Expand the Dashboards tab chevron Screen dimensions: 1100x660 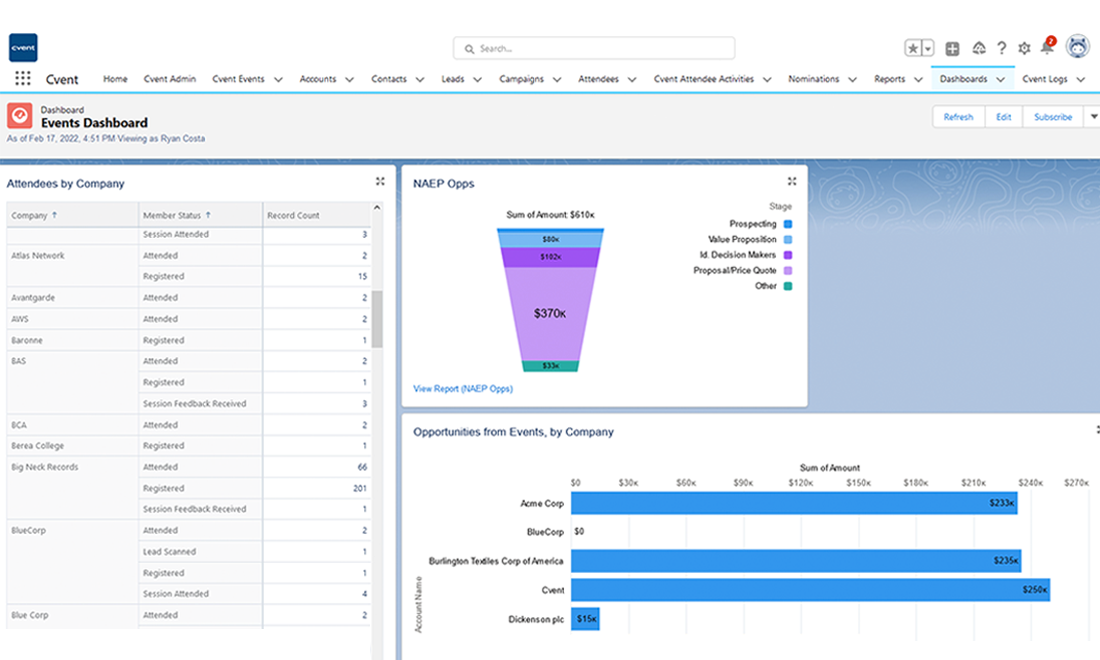pos(1000,80)
